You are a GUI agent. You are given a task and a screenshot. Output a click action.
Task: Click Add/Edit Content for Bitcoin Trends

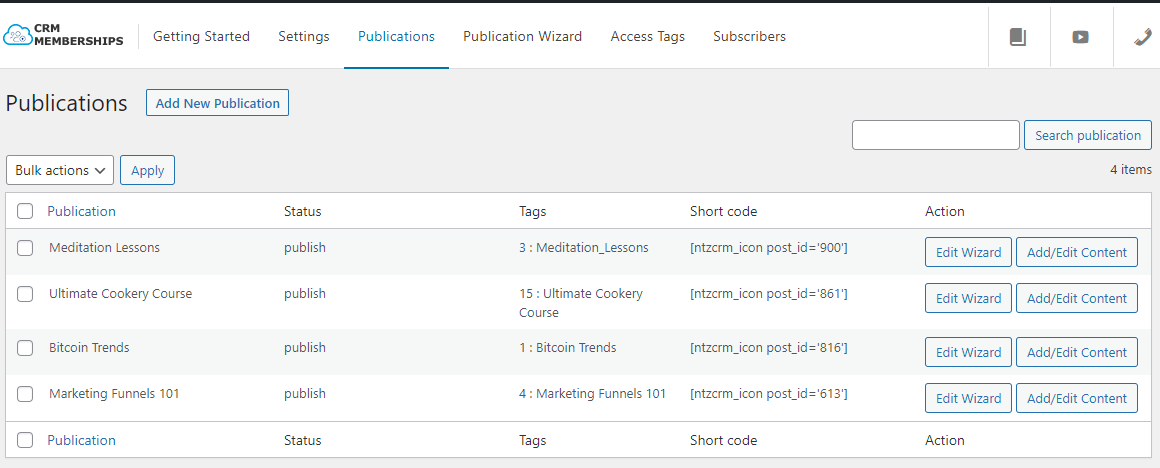coord(1076,353)
